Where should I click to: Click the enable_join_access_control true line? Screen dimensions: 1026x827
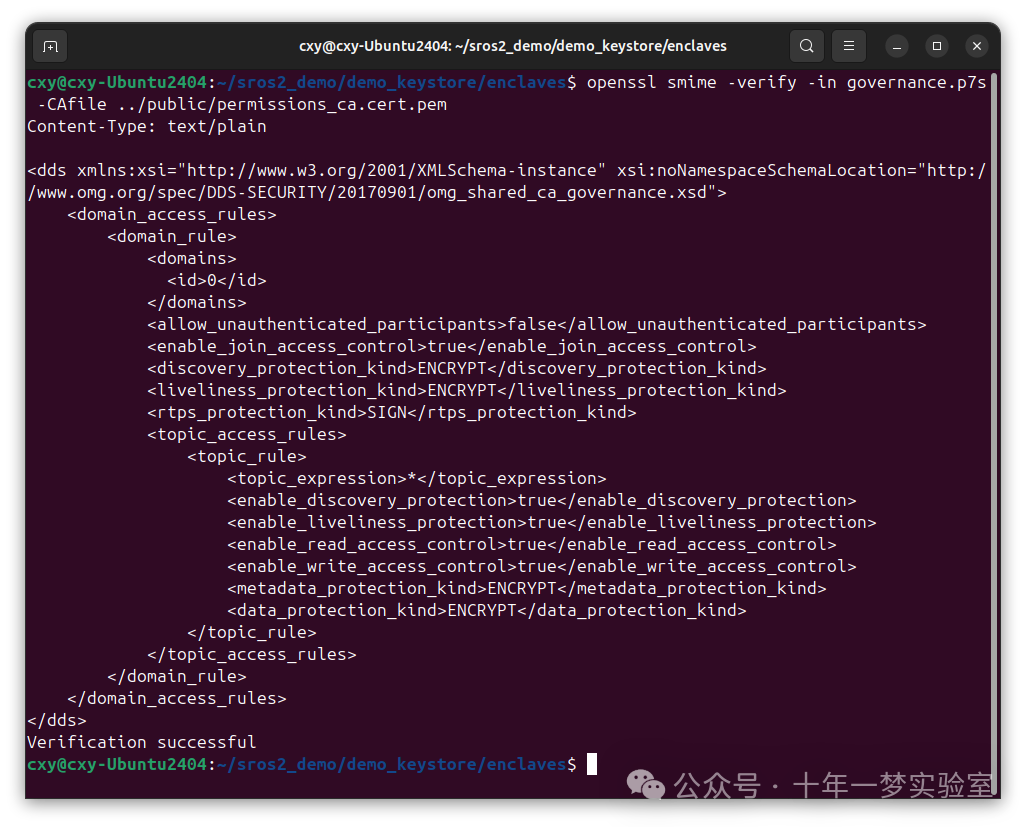click(x=451, y=347)
